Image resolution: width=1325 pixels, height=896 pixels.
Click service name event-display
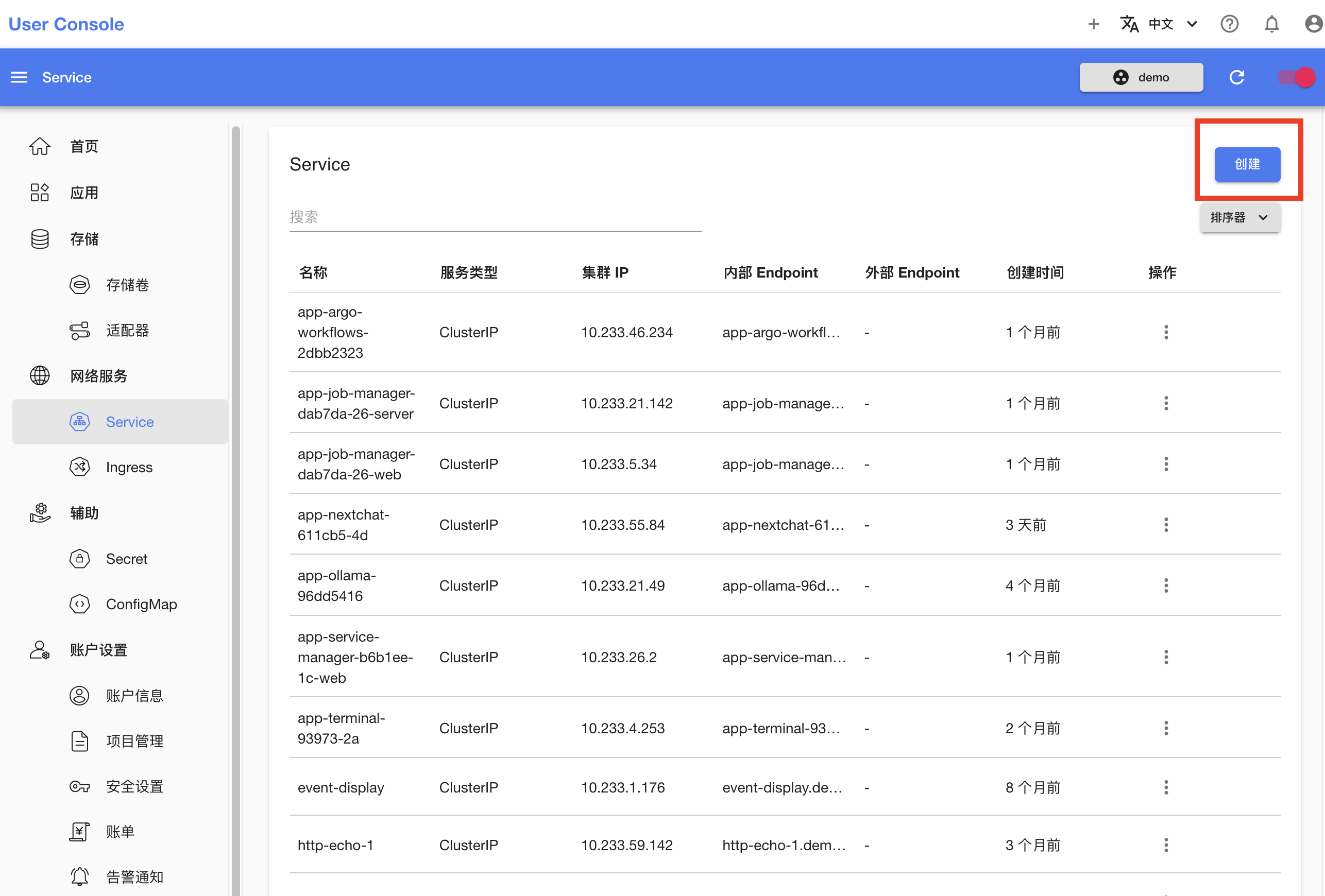(x=341, y=788)
